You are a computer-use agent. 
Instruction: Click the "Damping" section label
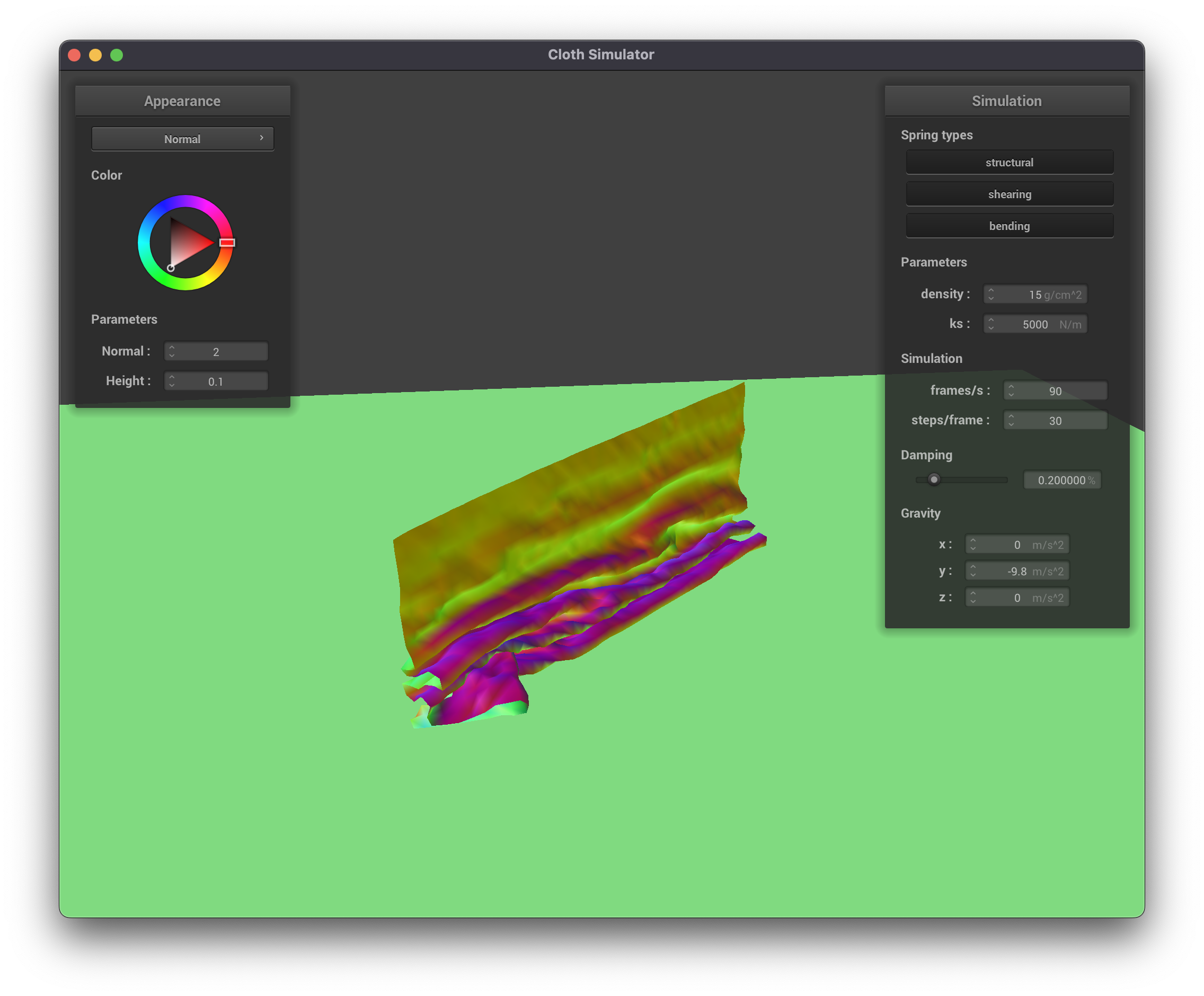926,455
